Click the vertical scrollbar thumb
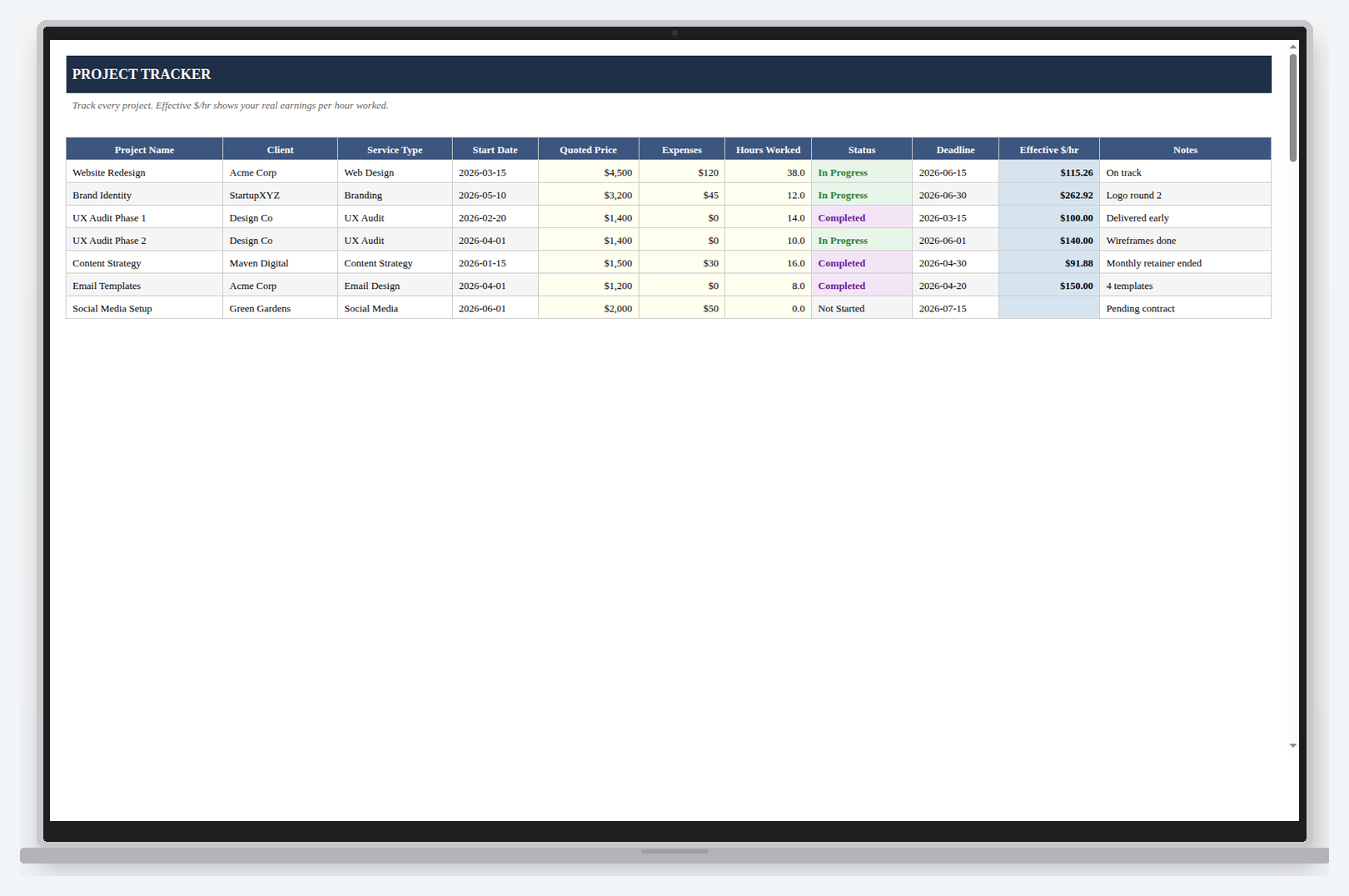Image resolution: width=1349 pixels, height=896 pixels. pyautogui.click(x=1293, y=107)
